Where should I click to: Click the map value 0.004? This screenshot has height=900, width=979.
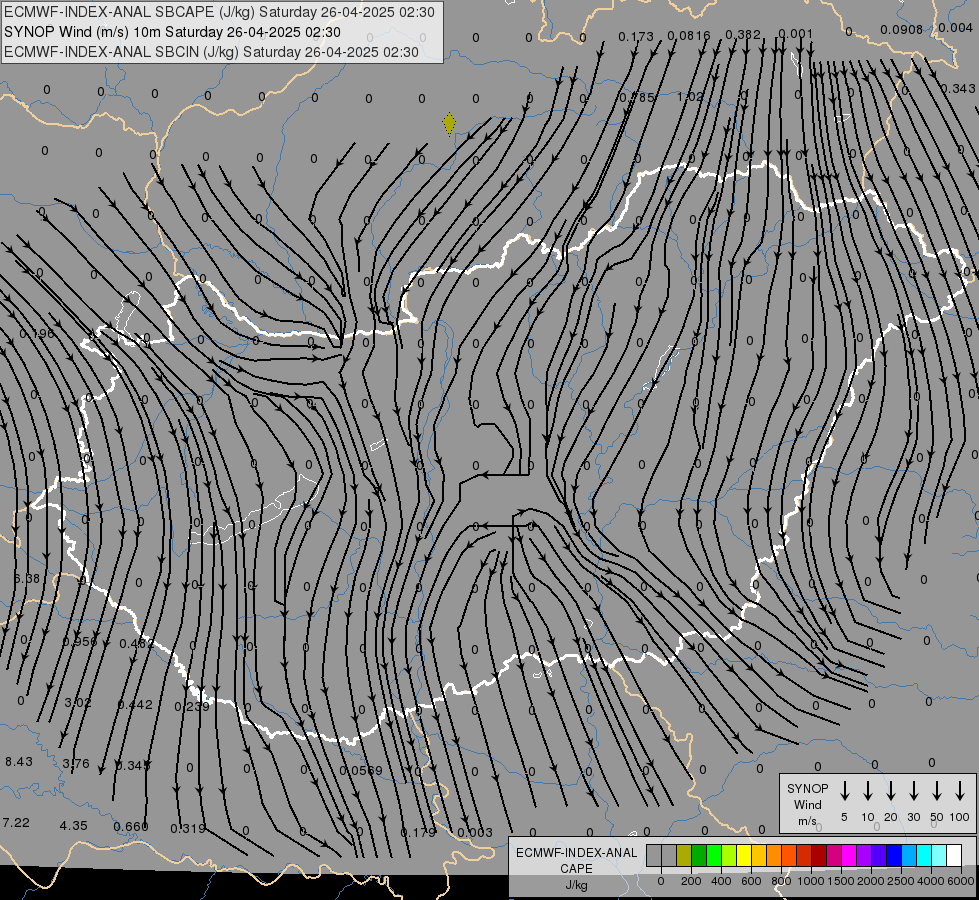pyautogui.click(x=955, y=27)
